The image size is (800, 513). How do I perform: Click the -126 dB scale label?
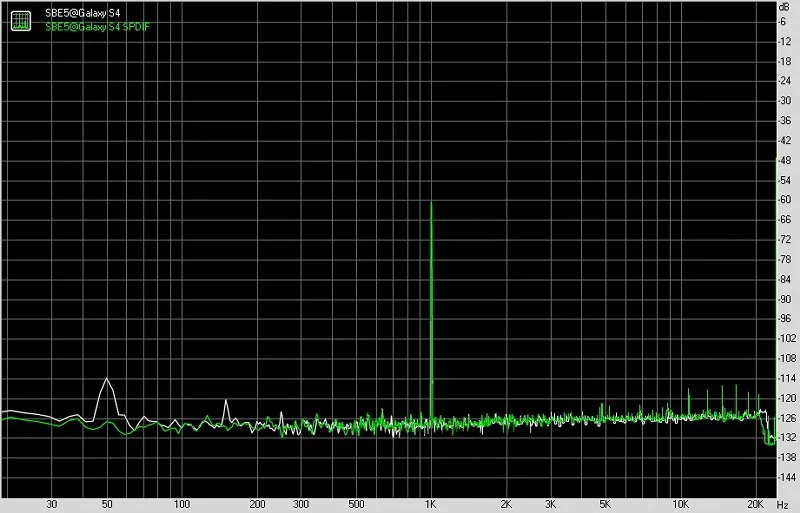coord(785,419)
